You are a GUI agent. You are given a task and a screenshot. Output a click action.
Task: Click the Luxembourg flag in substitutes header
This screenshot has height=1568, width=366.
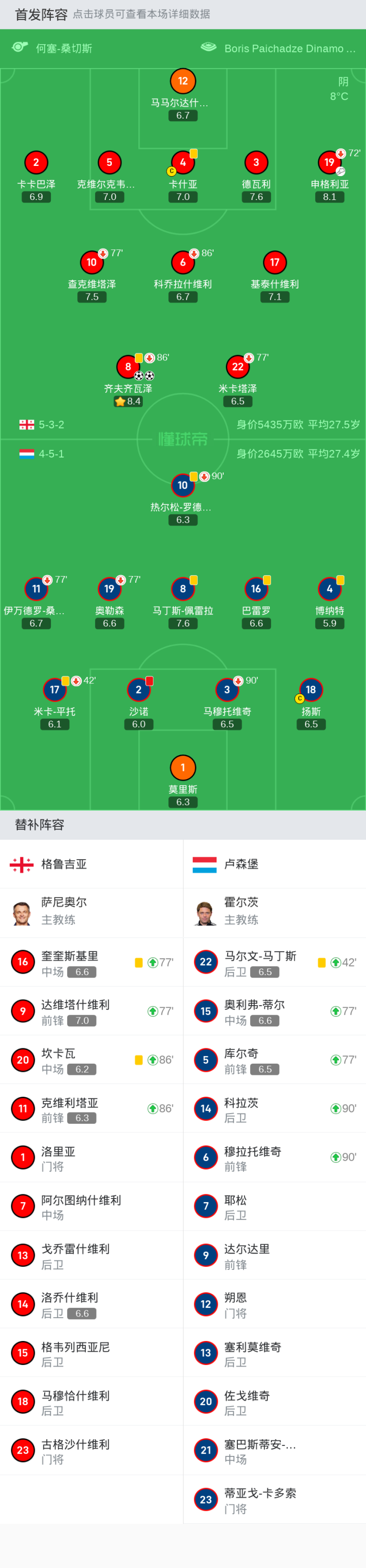(x=204, y=864)
